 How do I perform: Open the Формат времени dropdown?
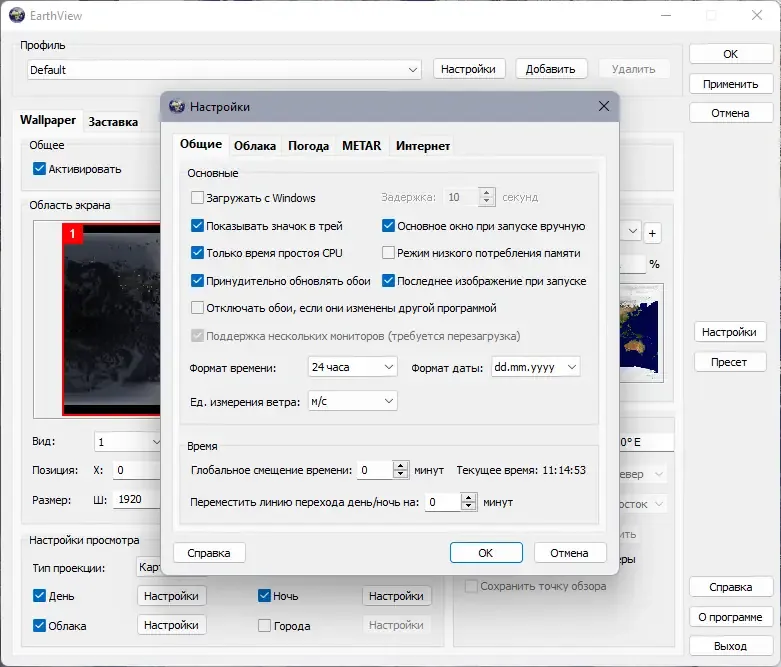(353, 367)
